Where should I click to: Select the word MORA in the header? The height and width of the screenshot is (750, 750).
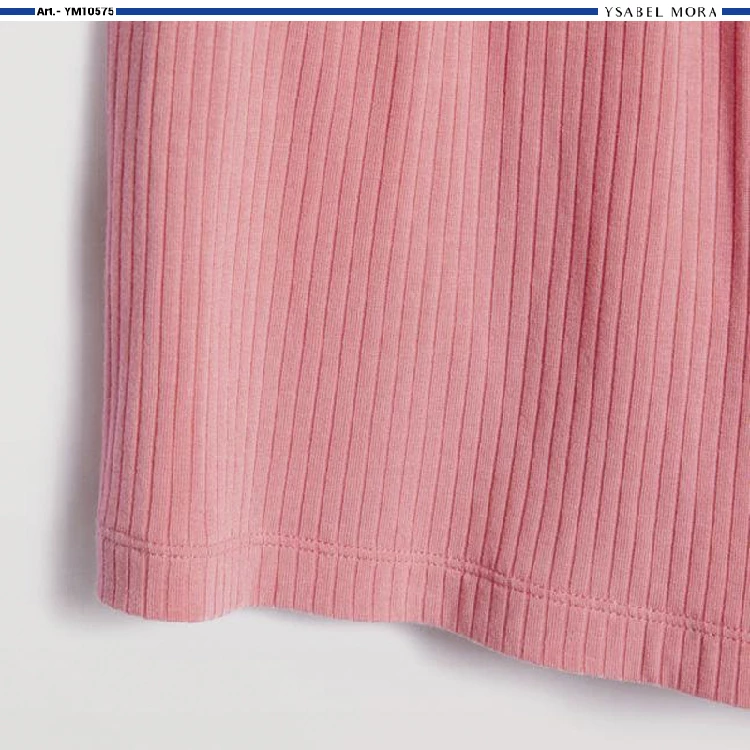coord(694,12)
